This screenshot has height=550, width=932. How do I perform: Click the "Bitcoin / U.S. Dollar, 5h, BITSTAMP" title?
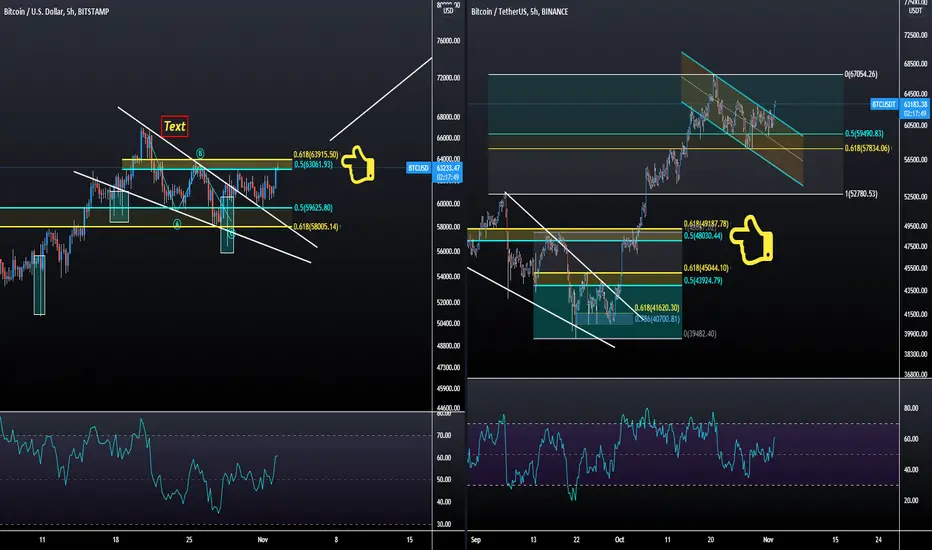tap(56, 11)
